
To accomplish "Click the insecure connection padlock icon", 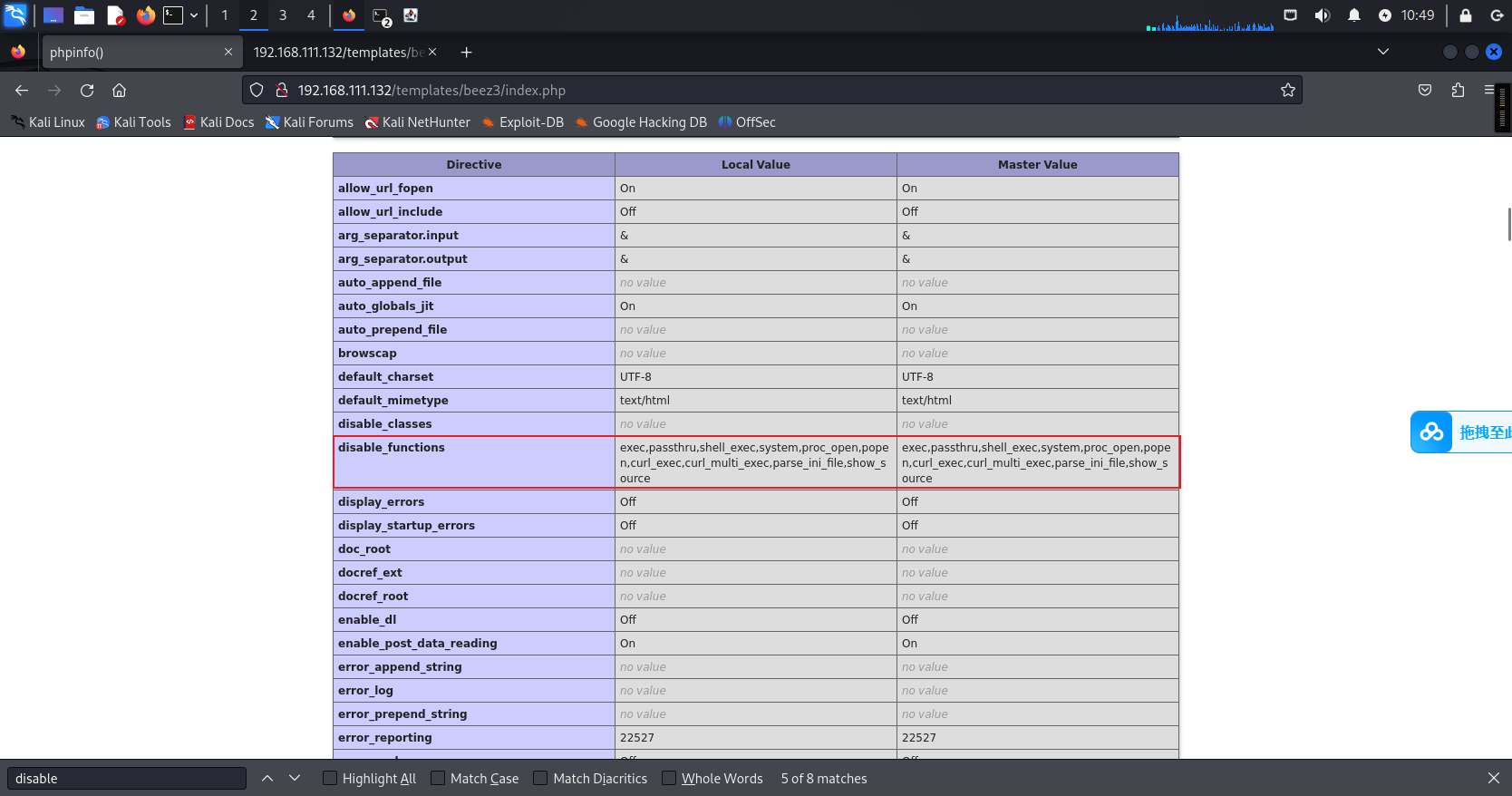I will (282, 90).
